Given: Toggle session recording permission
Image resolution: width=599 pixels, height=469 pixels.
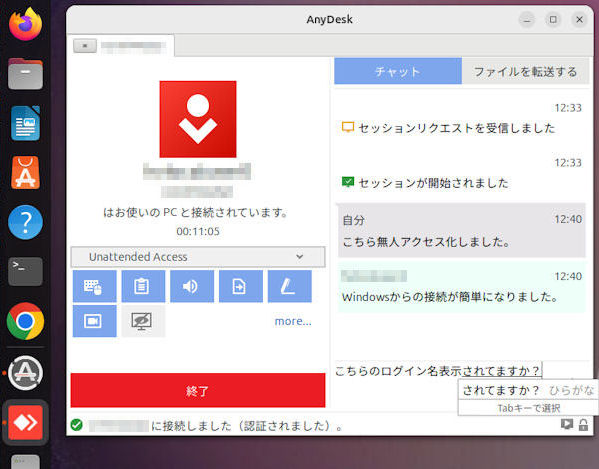Looking at the screenshot, I should click(x=94, y=321).
